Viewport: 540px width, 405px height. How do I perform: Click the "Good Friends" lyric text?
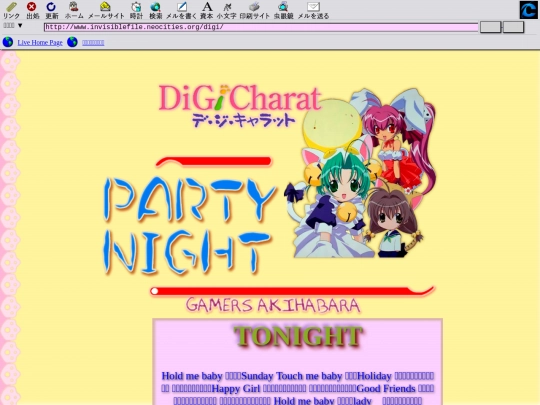click(x=386, y=388)
